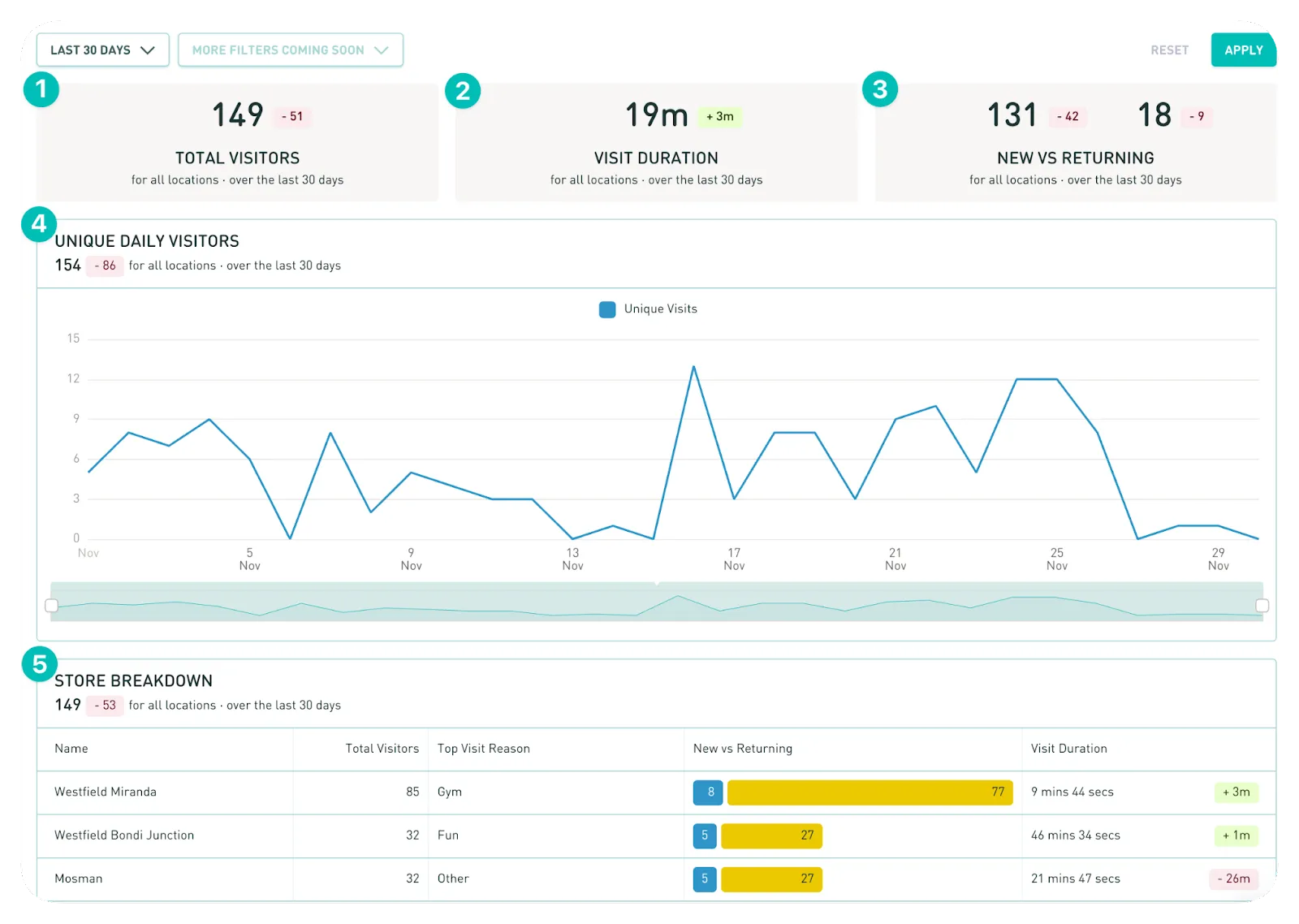Screen dimensions: 1299x924
Task: Grab the right range slider handle
Action: [x=1262, y=606]
